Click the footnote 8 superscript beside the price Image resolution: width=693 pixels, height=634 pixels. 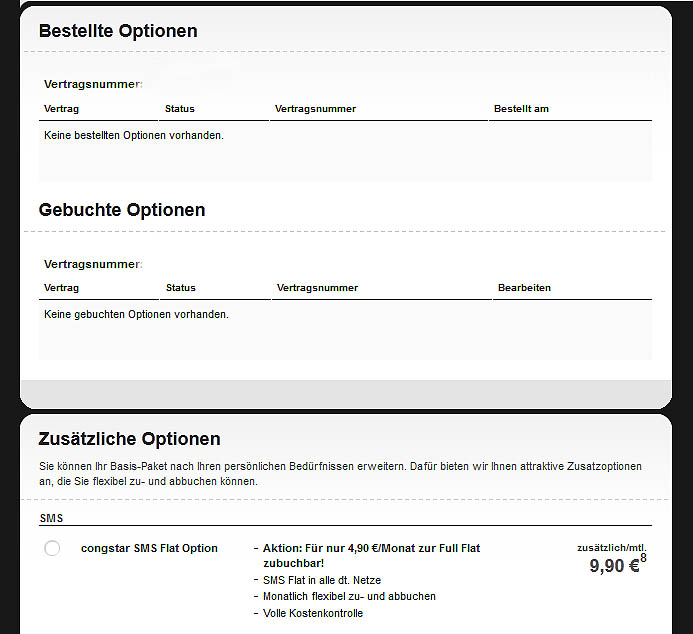643,558
